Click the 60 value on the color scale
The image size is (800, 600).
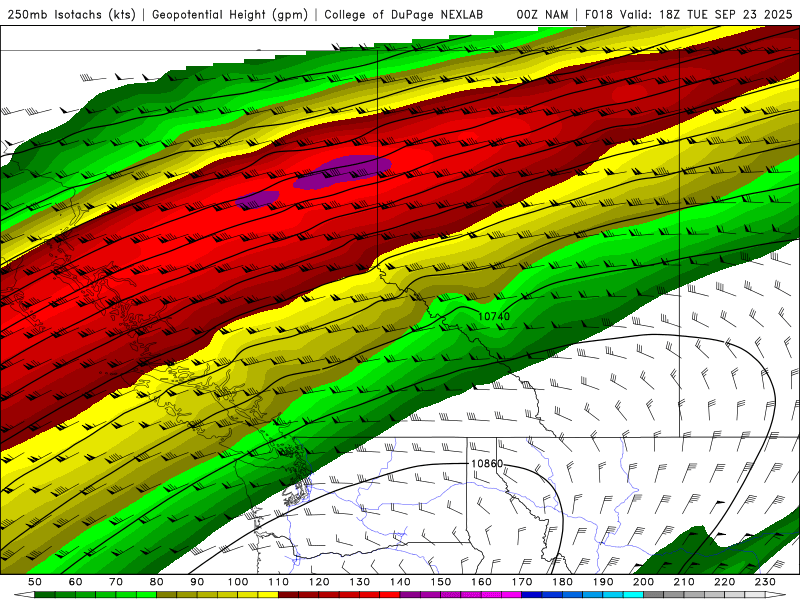coord(76,582)
